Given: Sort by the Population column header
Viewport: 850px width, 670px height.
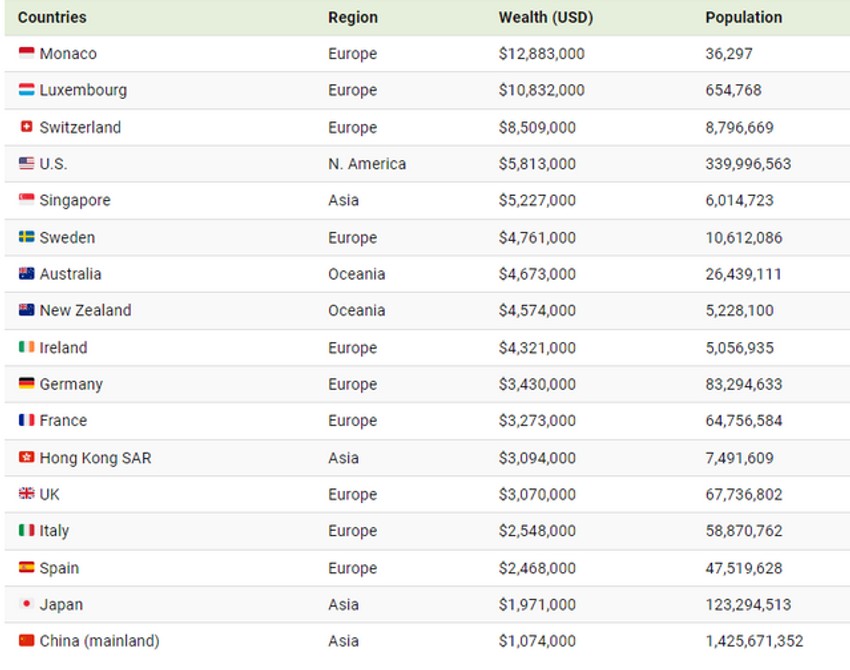Looking at the screenshot, I should [744, 17].
